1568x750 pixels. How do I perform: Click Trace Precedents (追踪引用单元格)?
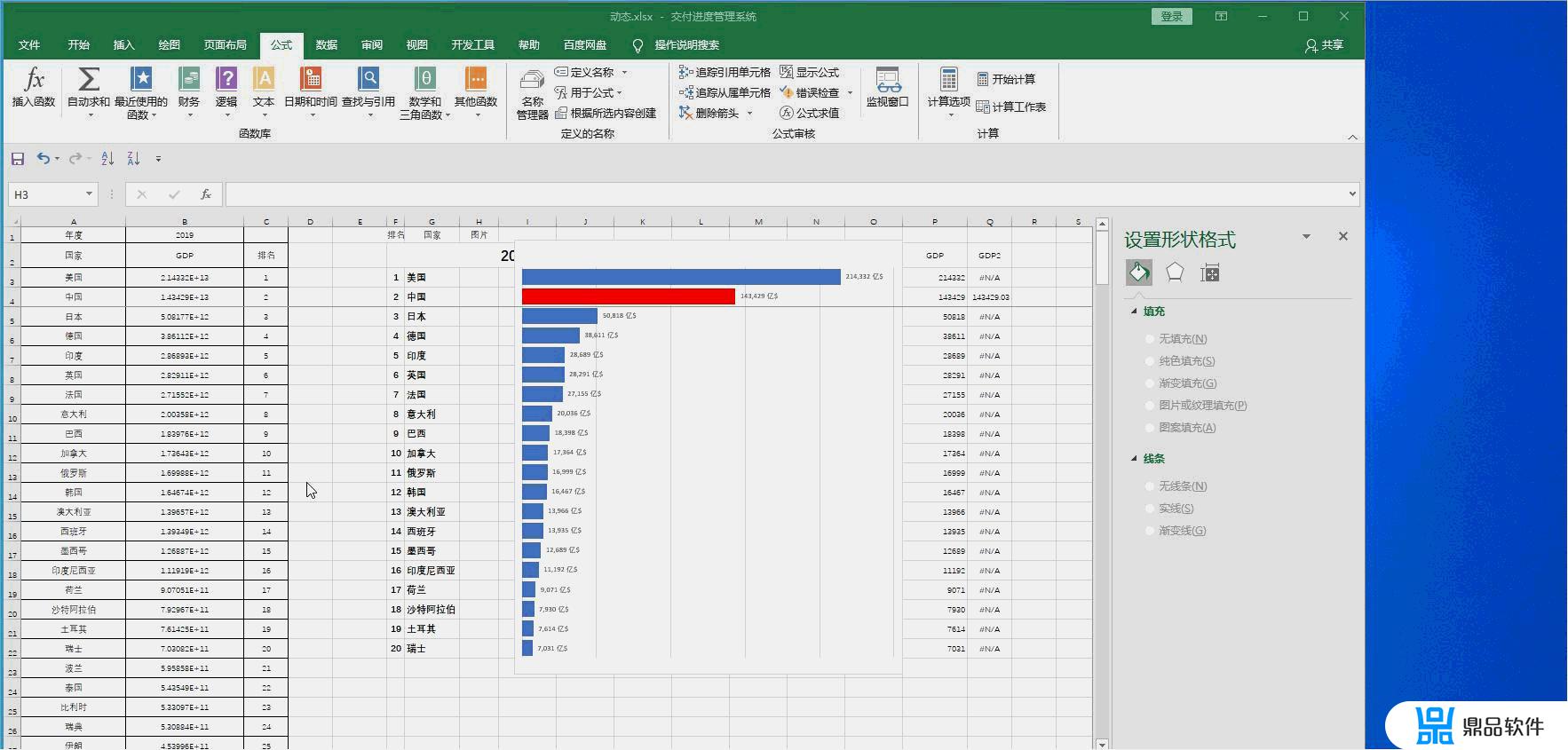click(x=725, y=73)
